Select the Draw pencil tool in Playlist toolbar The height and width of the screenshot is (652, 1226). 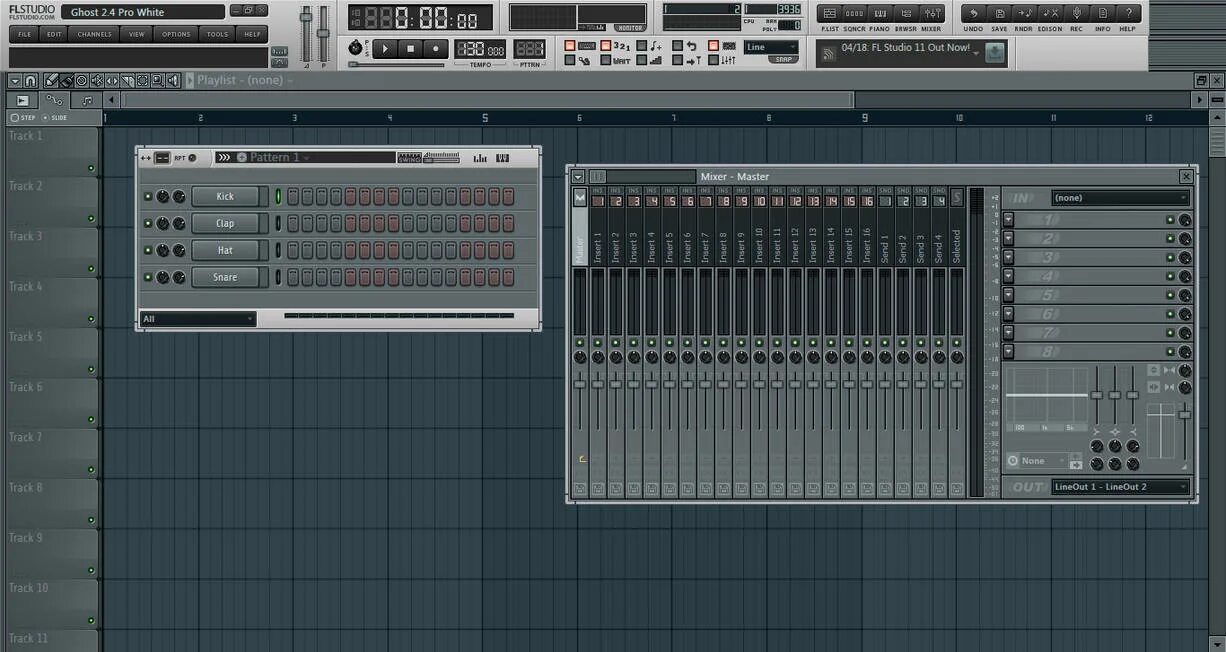[51, 80]
